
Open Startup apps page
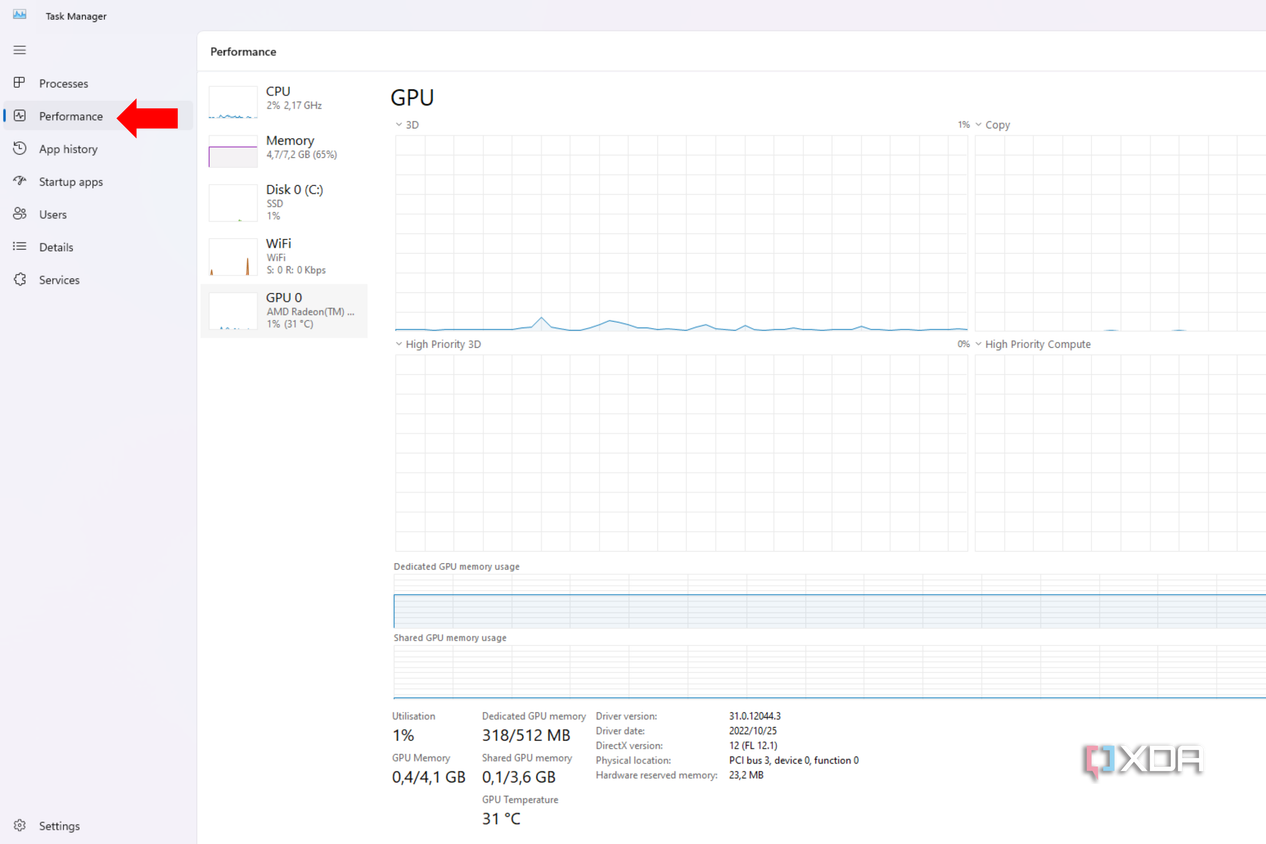[71, 182]
